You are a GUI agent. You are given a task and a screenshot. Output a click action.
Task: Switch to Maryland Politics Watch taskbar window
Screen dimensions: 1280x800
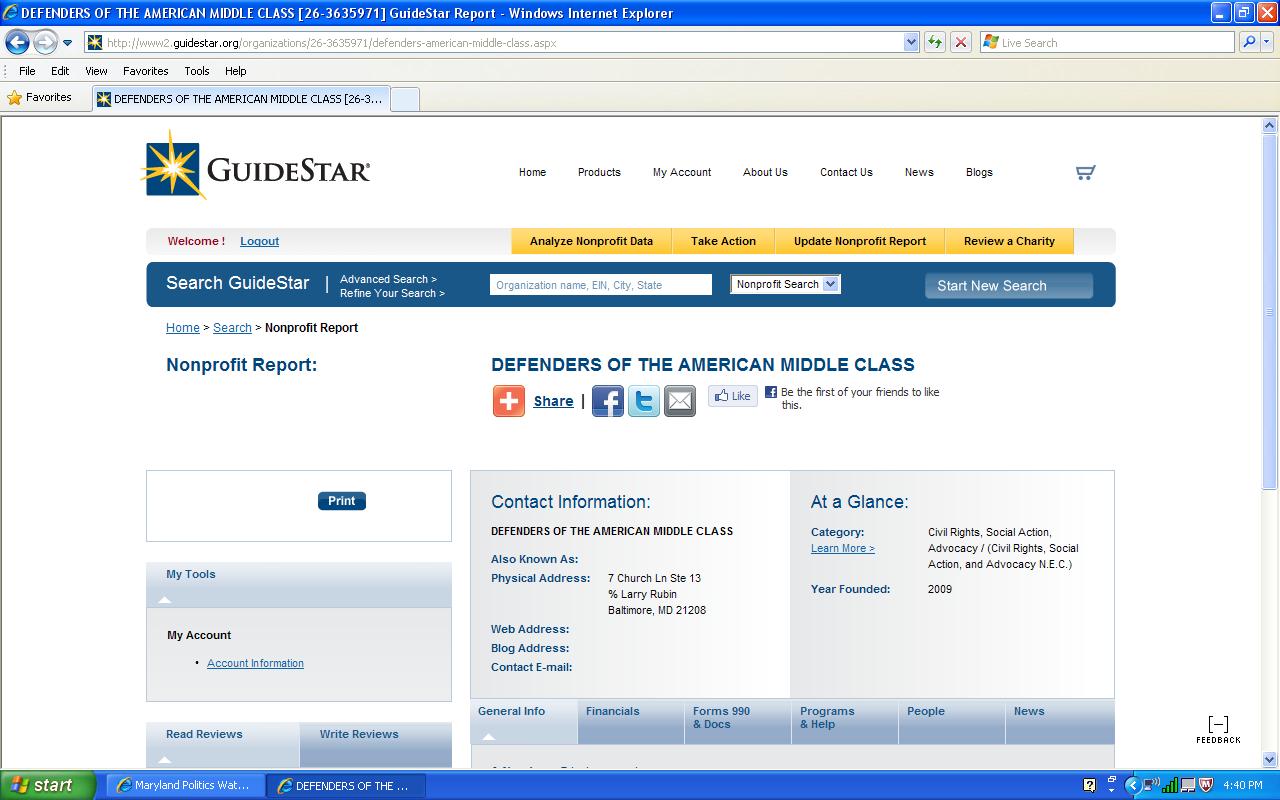pos(185,785)
